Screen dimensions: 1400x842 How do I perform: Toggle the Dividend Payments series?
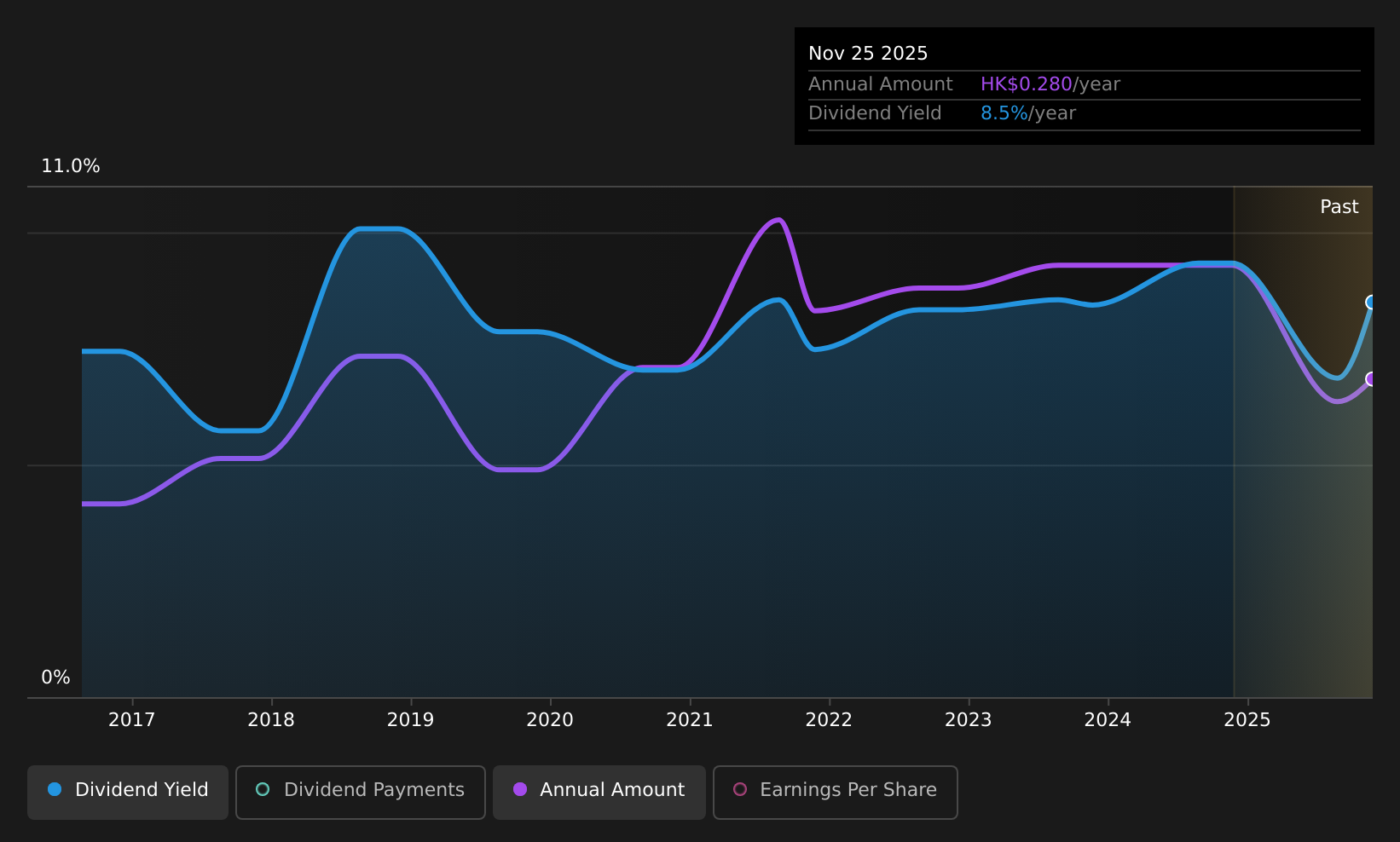pos(361,792)
